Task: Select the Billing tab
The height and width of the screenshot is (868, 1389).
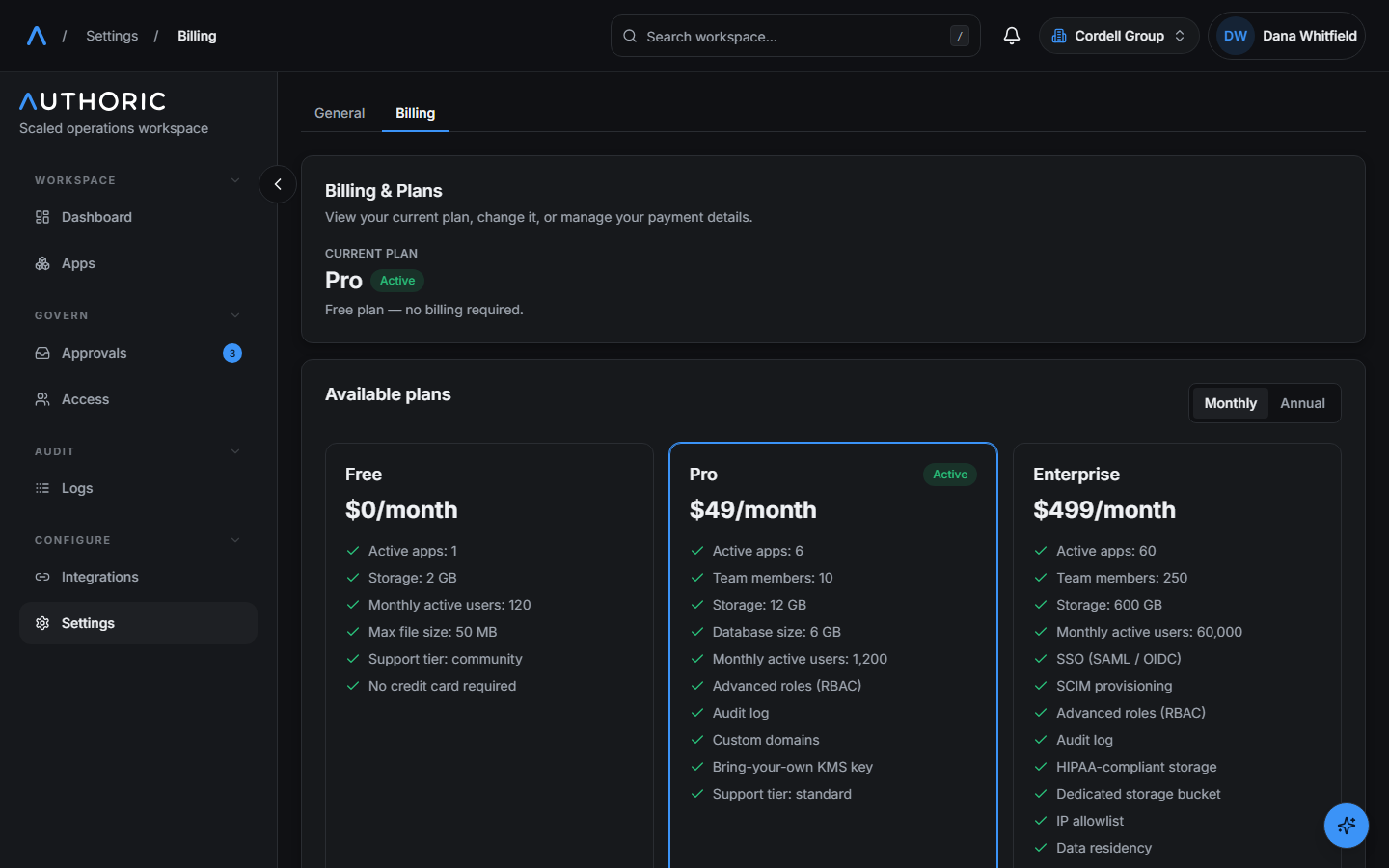Action: (x=416, y=113)
